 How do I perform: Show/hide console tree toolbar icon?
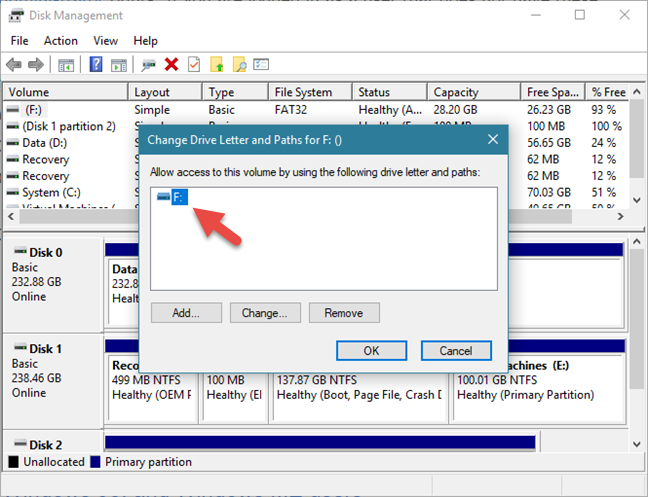coord(66,65)
